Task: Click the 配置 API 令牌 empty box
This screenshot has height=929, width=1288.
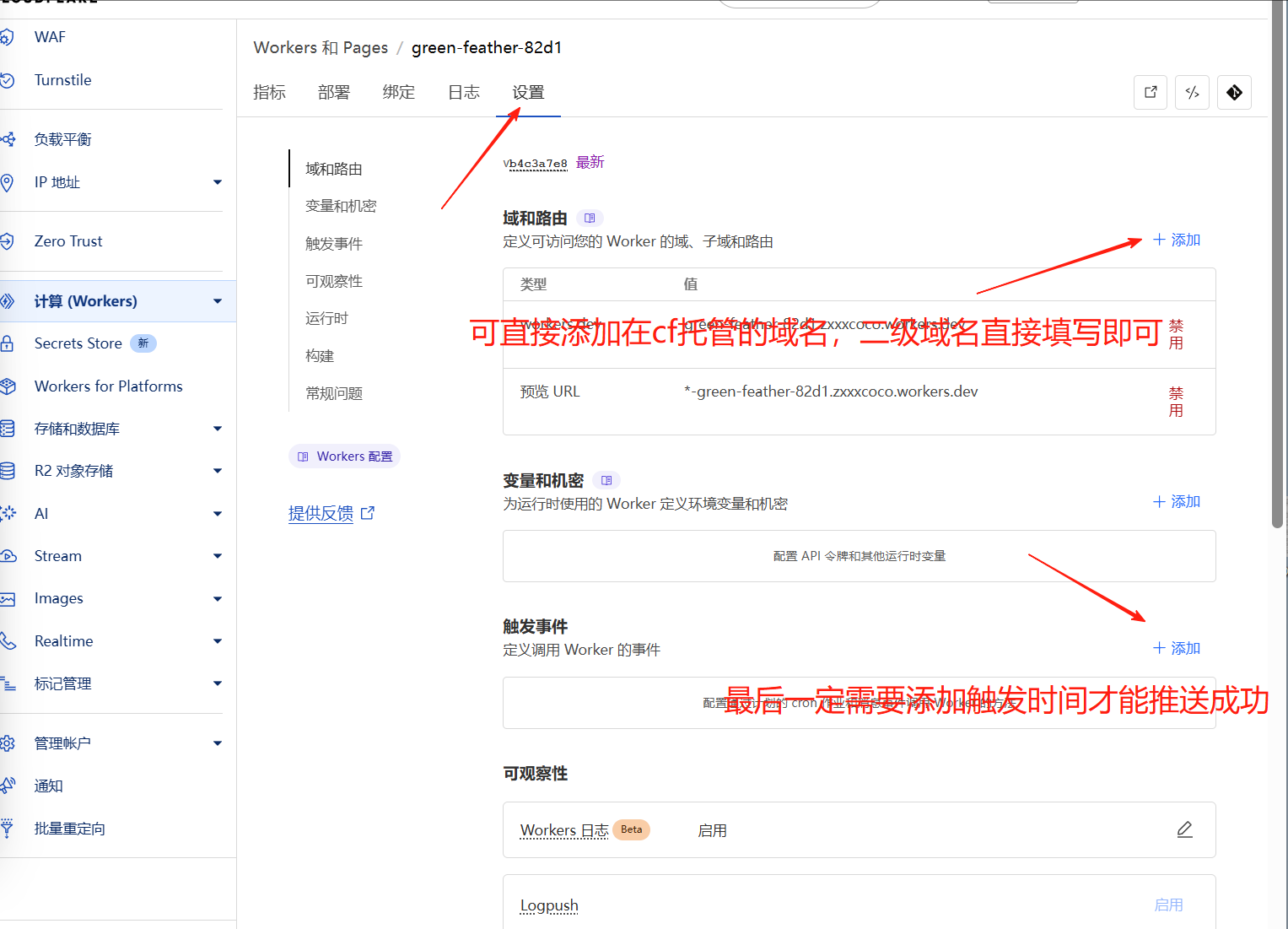Action: 859,556
